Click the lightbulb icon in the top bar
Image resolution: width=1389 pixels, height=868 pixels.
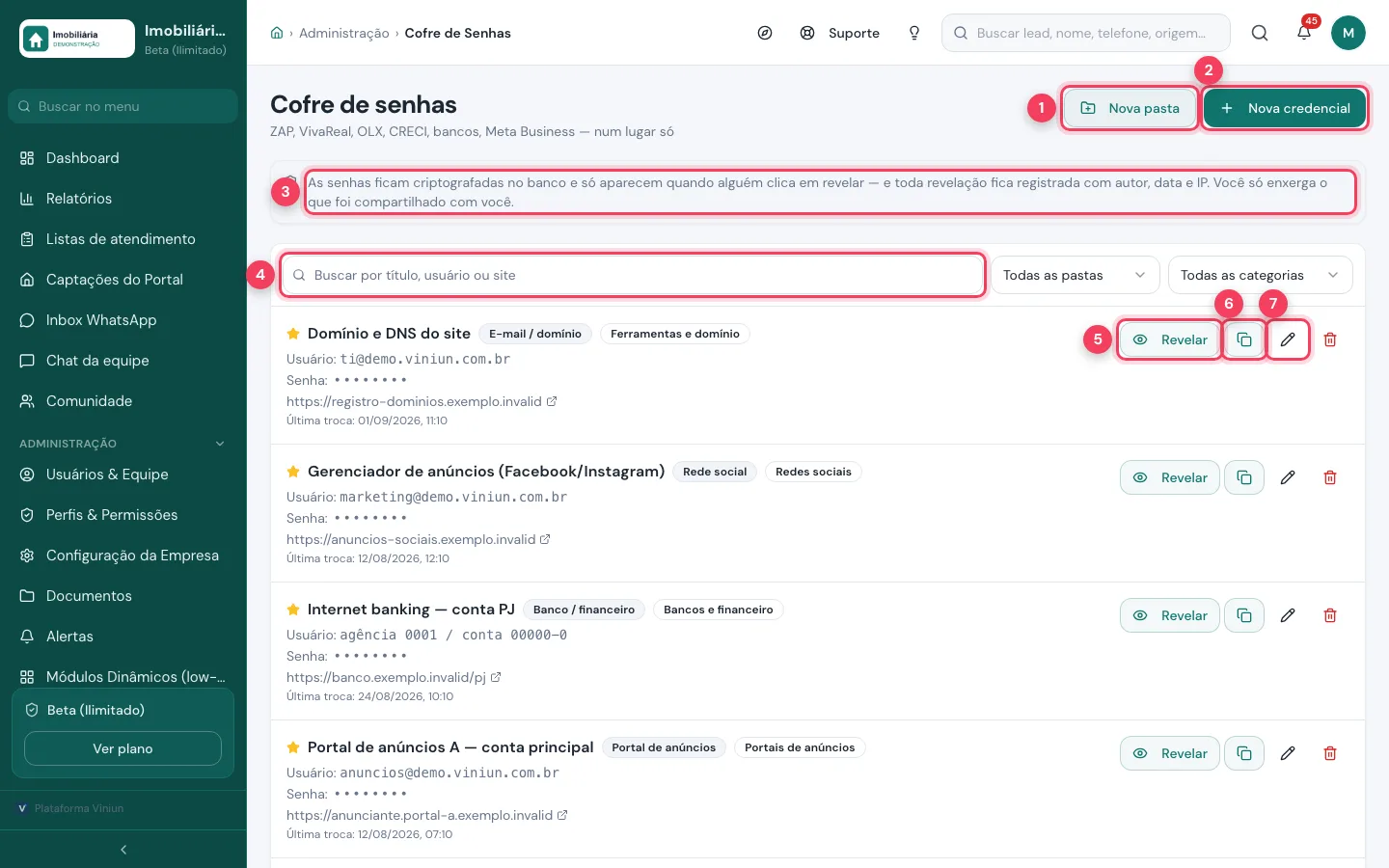(x=914, y=33)
